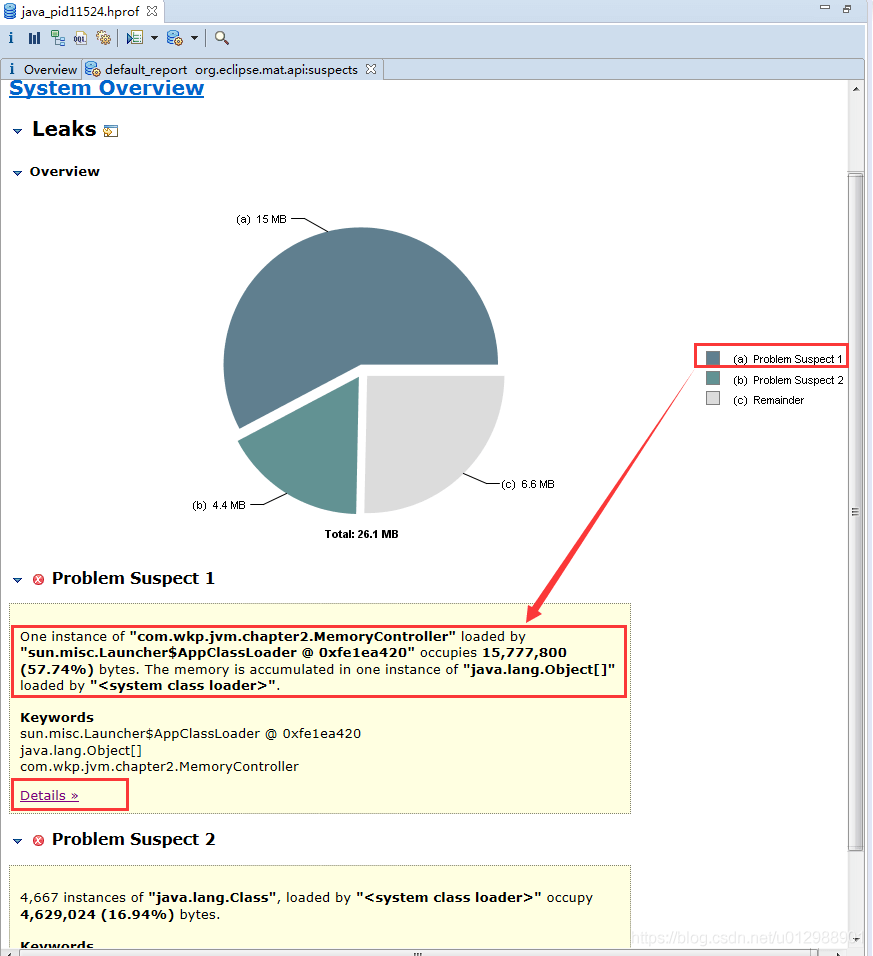Maximize the editor area
Image resolution: width=873 pixels, height=956 pixels.
pyautogui.click(x=847, y=9)
